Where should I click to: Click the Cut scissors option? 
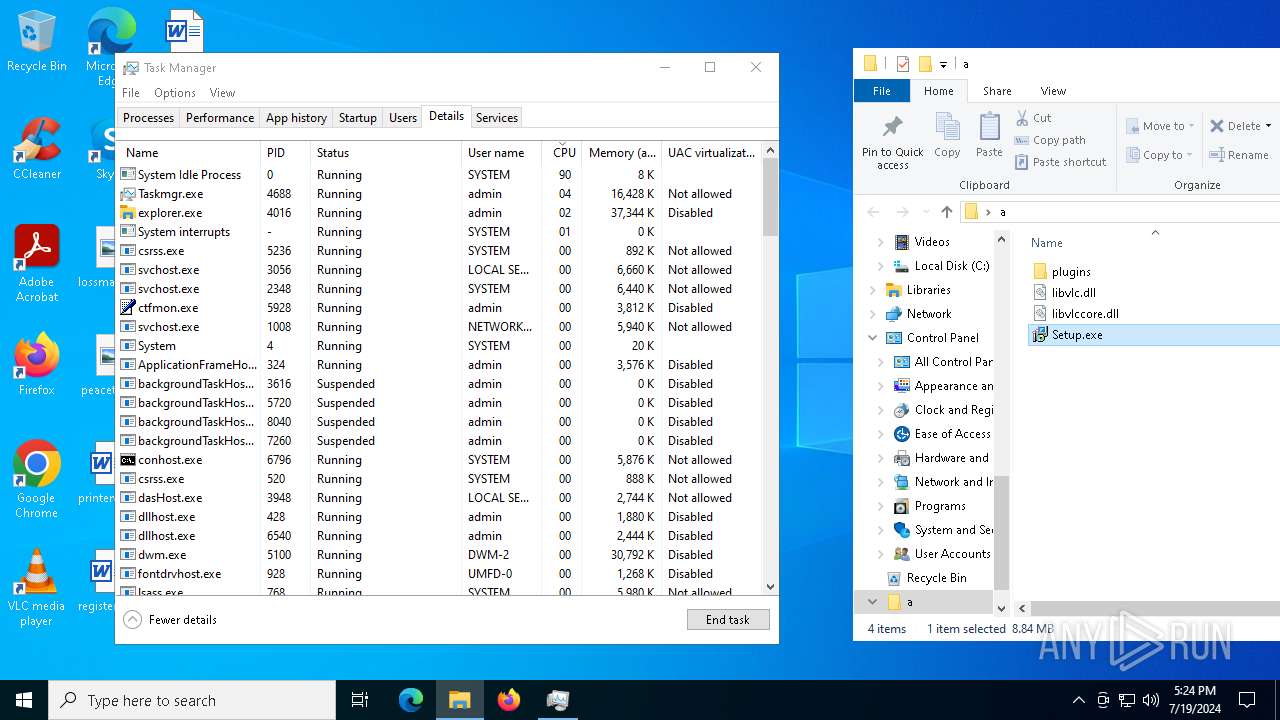coord(1033,118)
